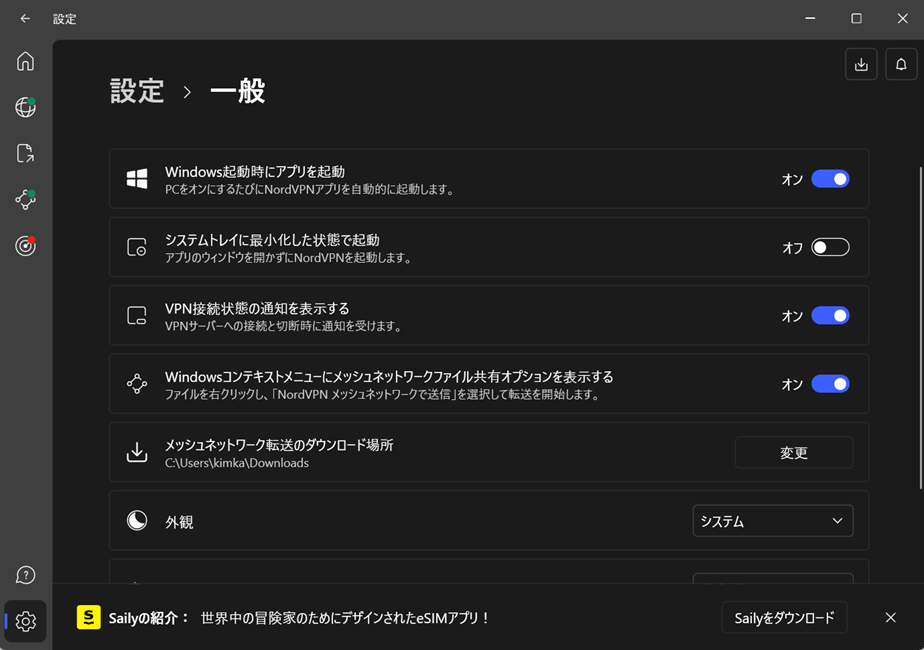Click the download location arrow icon
This screenshot has width=924, height=650.
pos(137,452)
